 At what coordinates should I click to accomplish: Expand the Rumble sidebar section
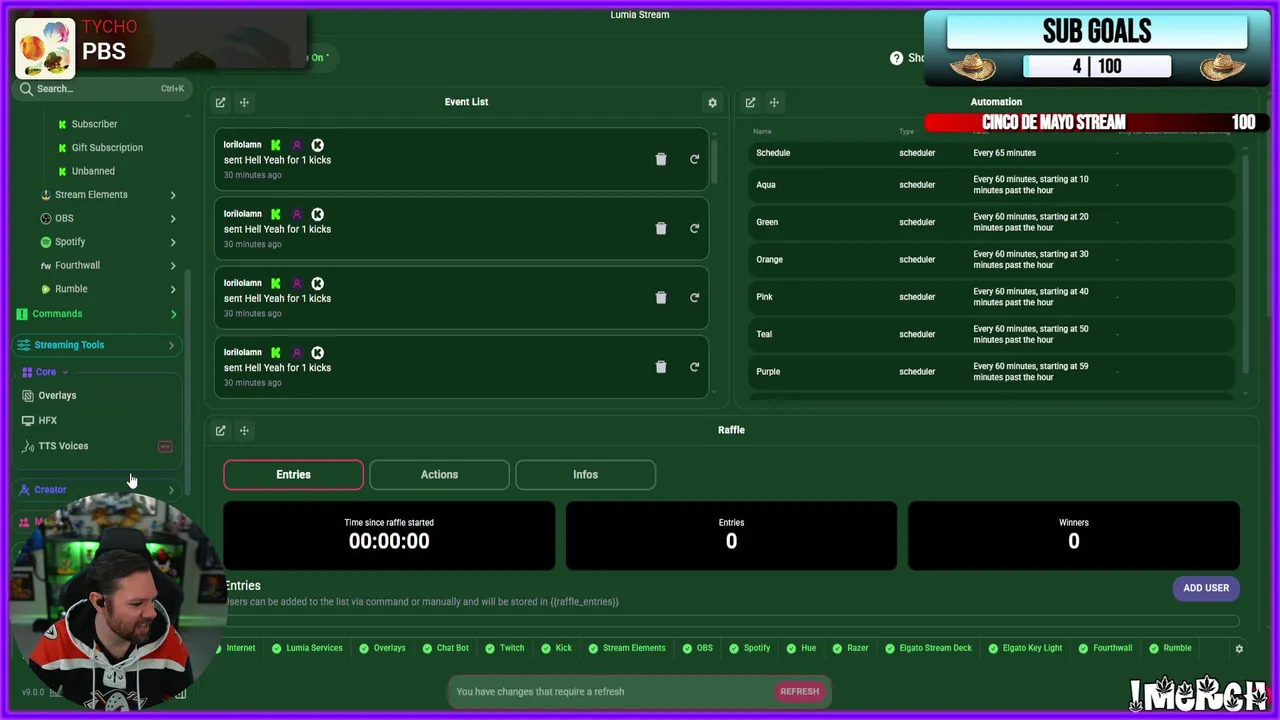pos(172,289)
